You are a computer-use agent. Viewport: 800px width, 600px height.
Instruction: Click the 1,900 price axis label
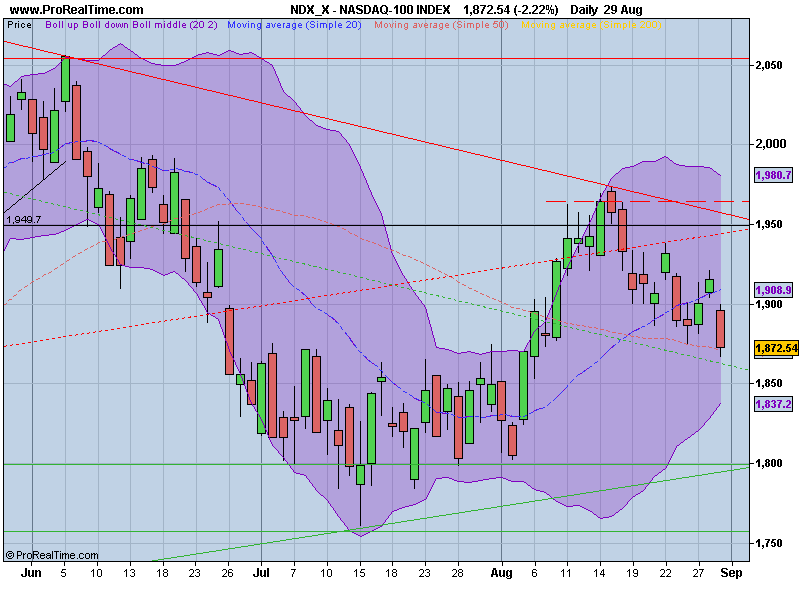point(769,304)
